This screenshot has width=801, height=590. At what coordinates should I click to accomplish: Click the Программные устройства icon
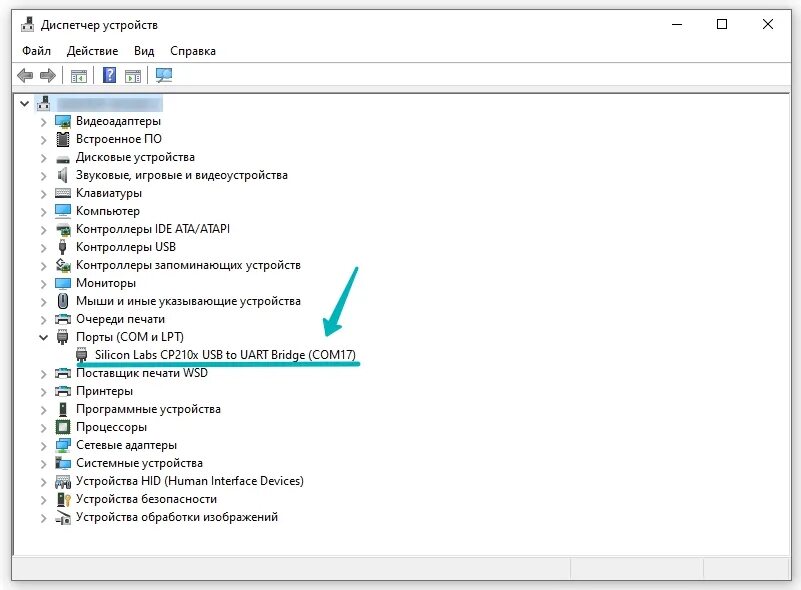(x=63, y=409)
